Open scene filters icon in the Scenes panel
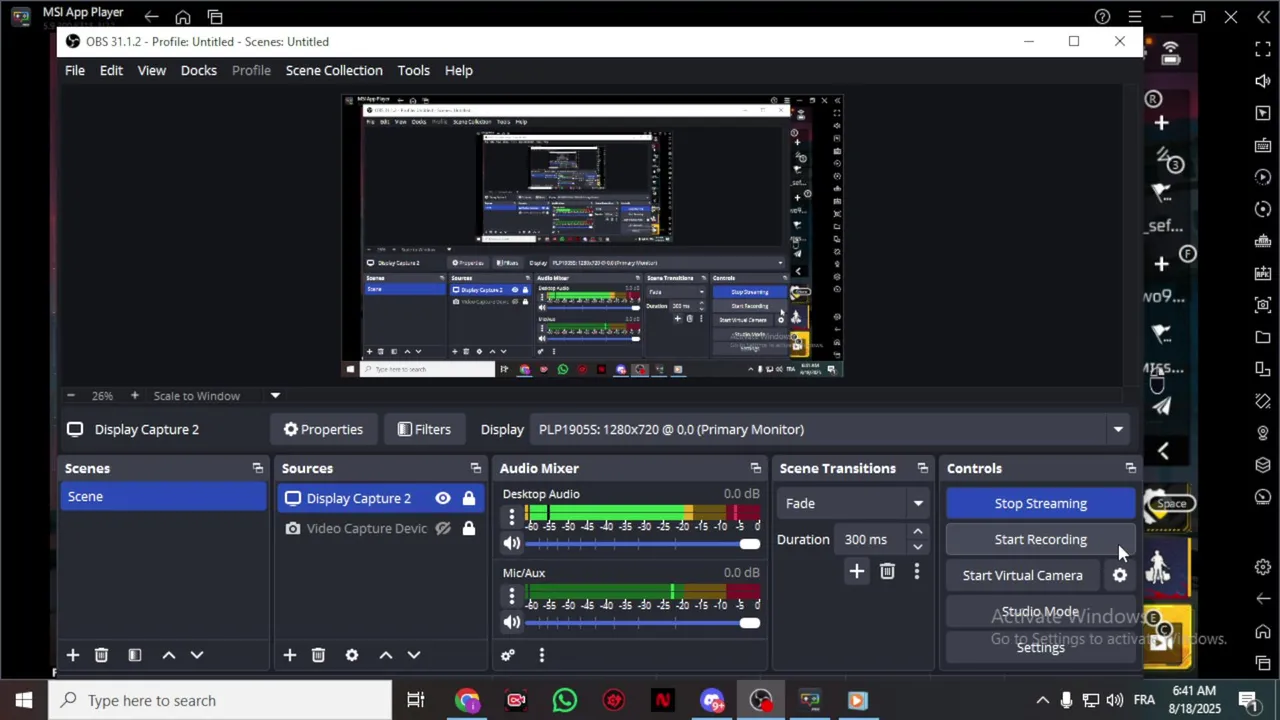The image size is (1280, 720). click(x=135, y=655)
